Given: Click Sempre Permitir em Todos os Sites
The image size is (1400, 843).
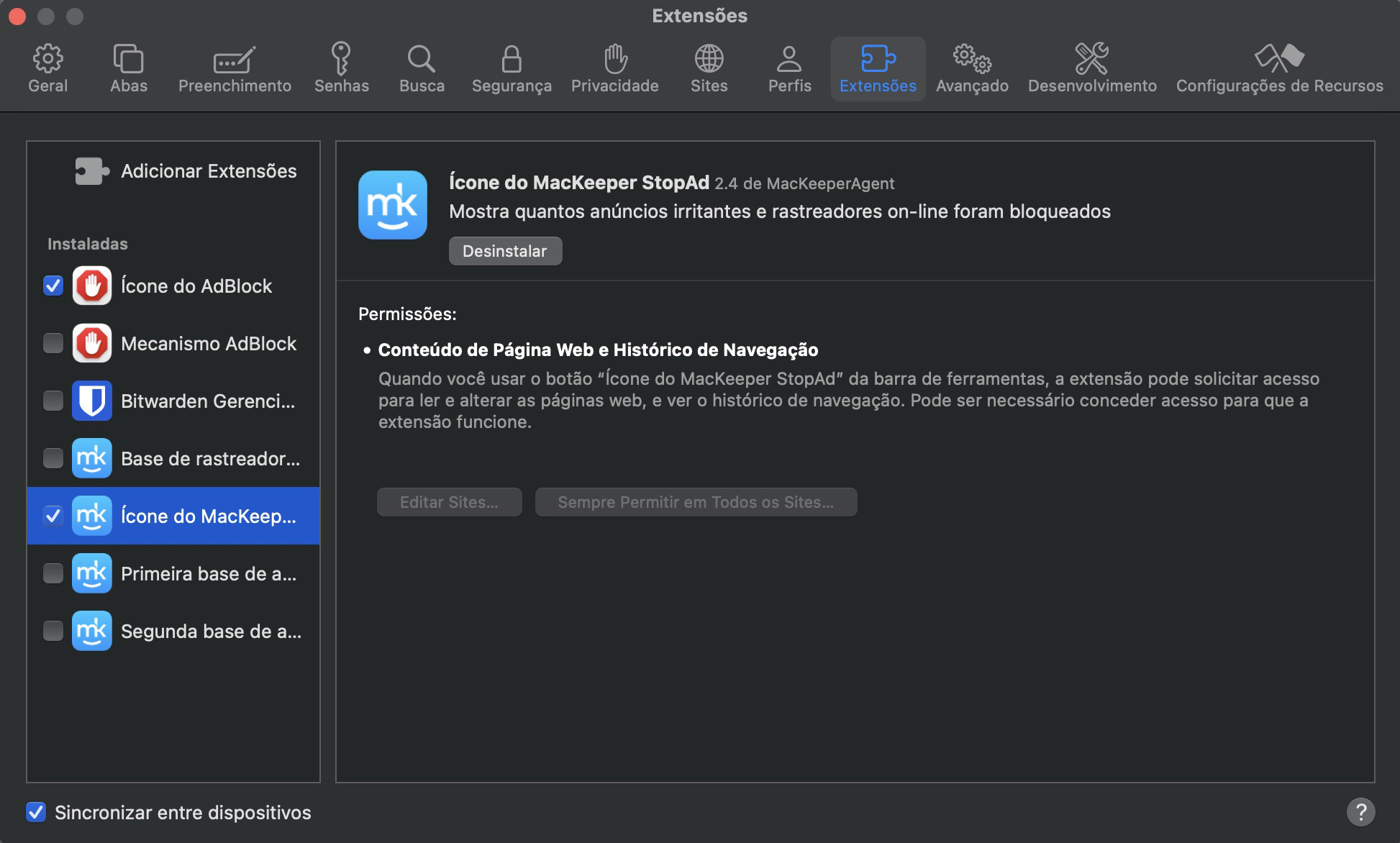Looking at the screenshot, I should 695,501.
